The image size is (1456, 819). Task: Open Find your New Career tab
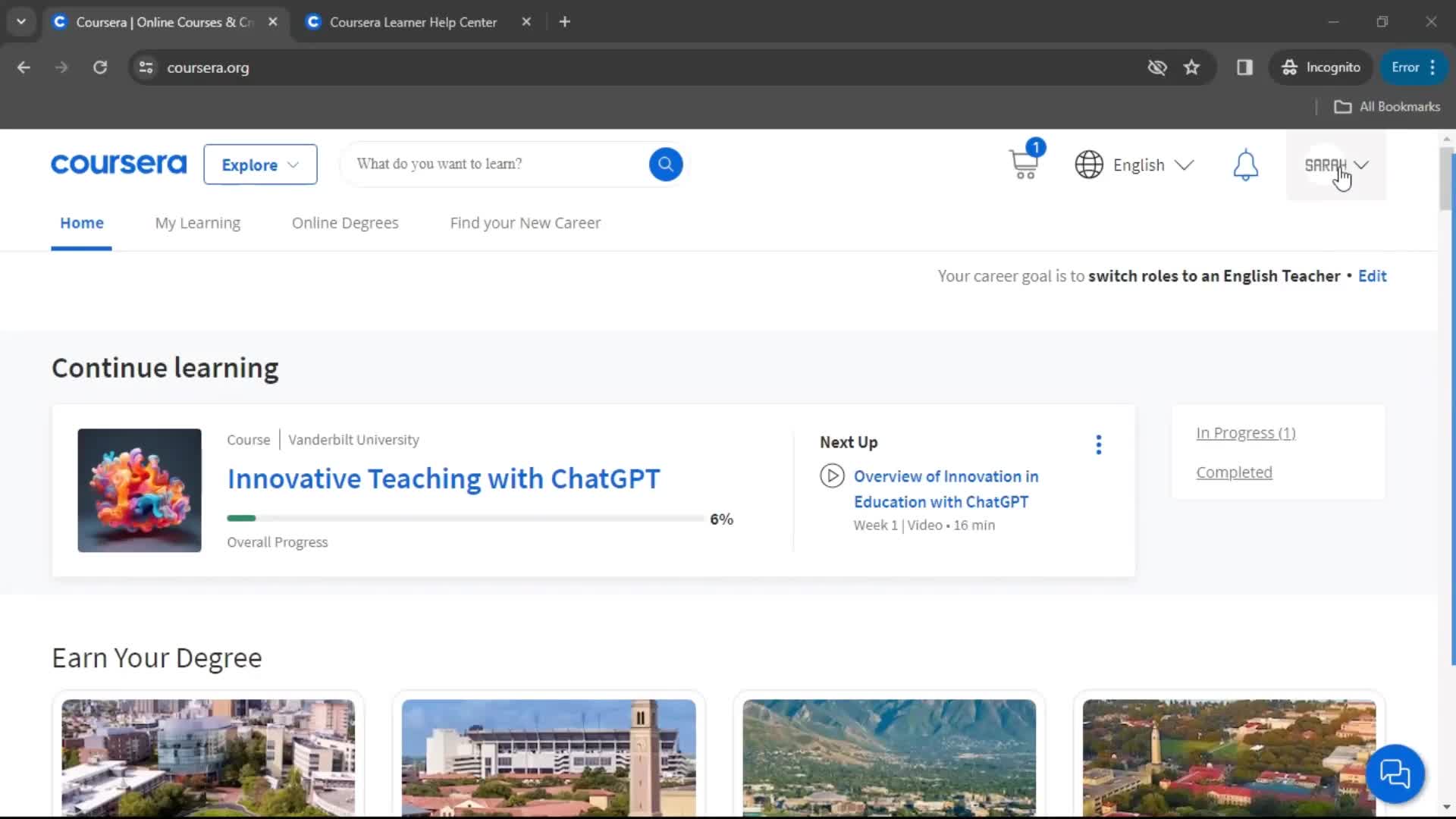coord(526,223)
